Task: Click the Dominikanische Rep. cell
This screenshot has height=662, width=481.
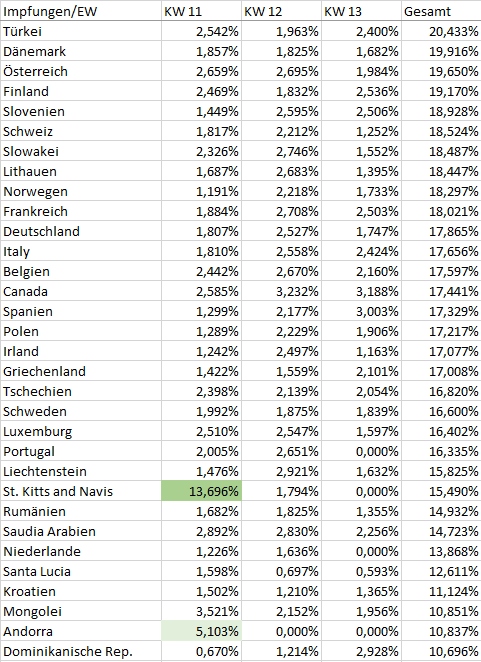Action: point(81,651)
